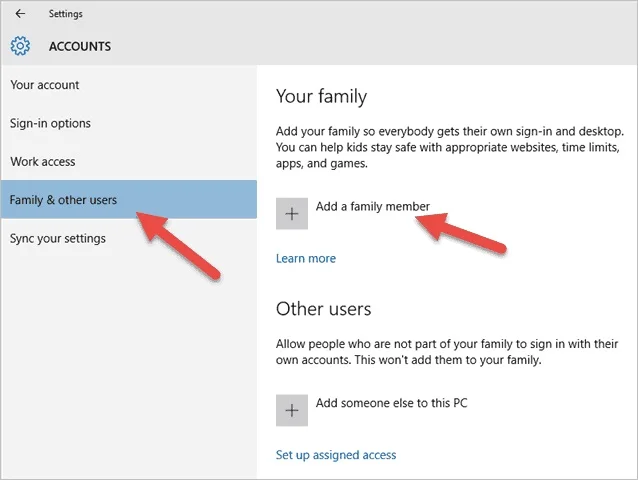Click the Settings window title text
This screenshot has width=638, height=480.
[x=66, y=14]
